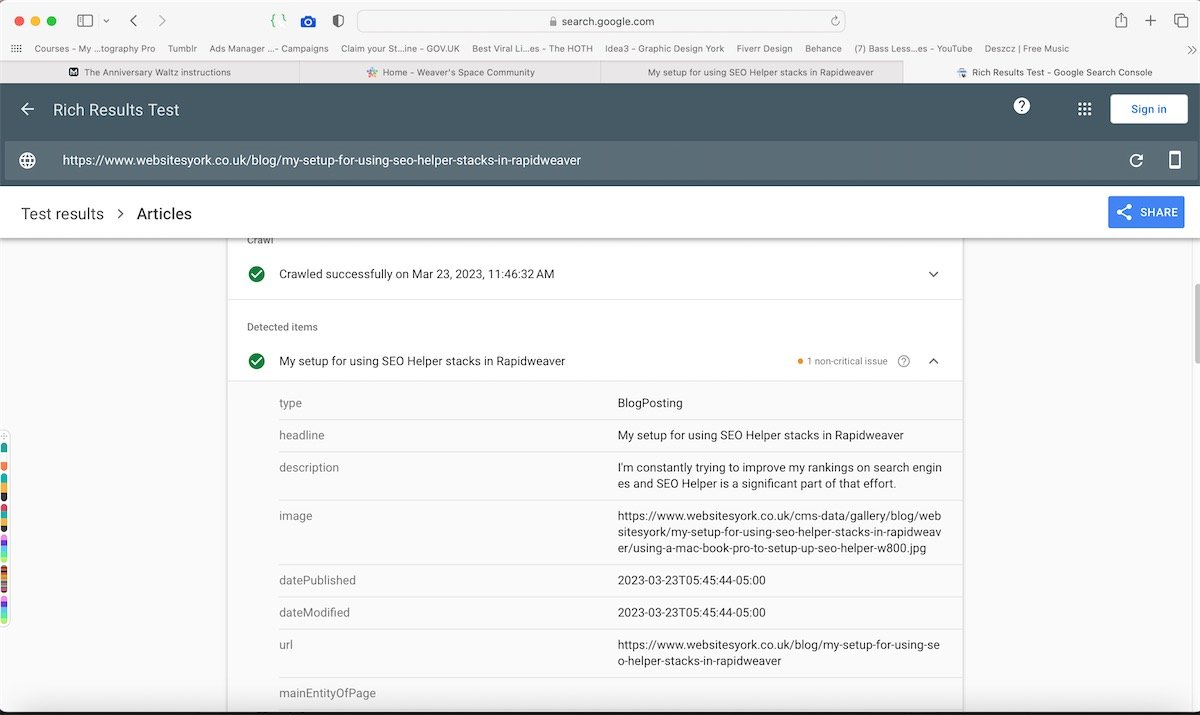The image size is (1200, 715).
Task: Click the Articles breadcrumb
Action: pyautogui.click(x=164, y=214)
